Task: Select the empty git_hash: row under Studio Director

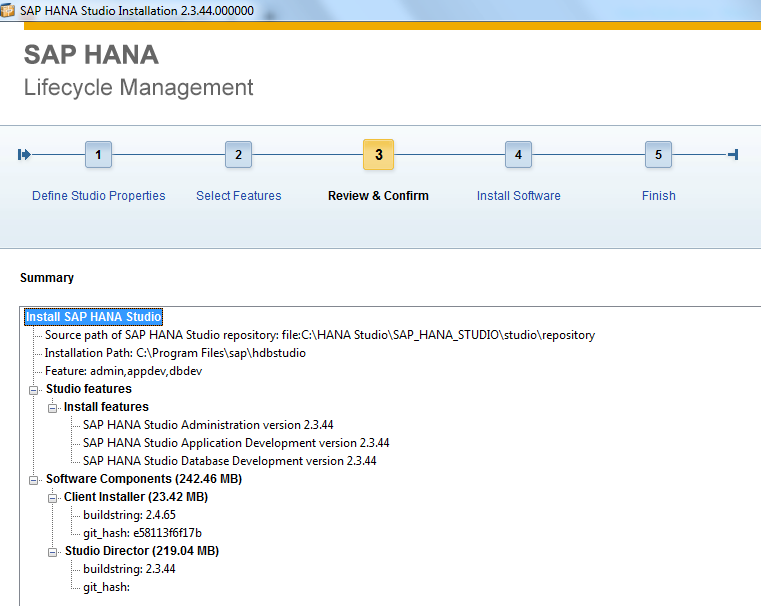Action: pyautogui.click(x=106, y=587)
